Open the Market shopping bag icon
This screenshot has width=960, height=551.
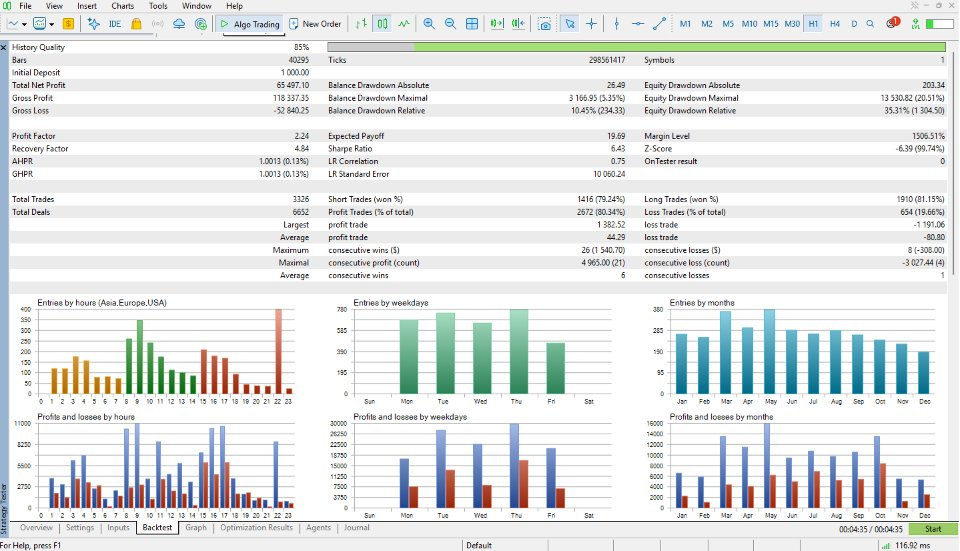tap(137, 24)
